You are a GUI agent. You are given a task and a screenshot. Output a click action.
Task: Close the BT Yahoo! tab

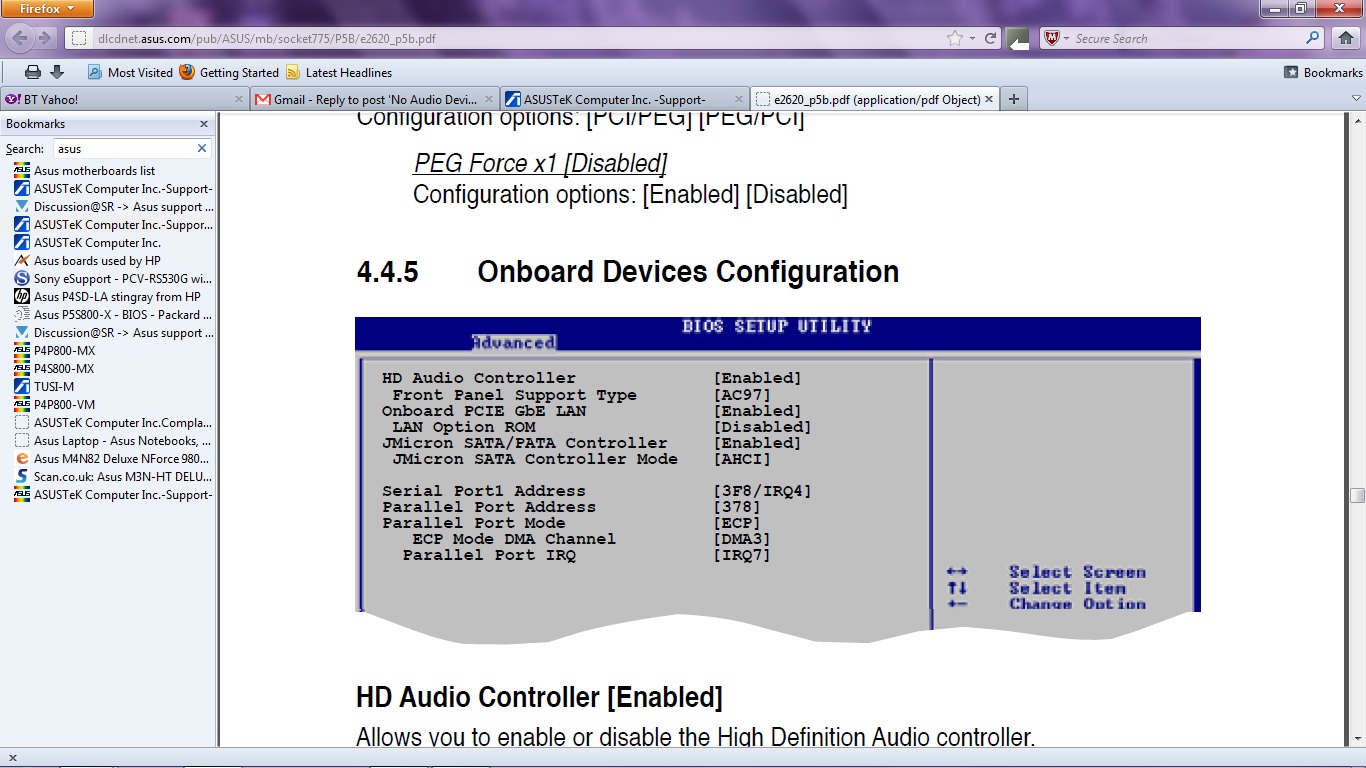[x=239, y=99]
